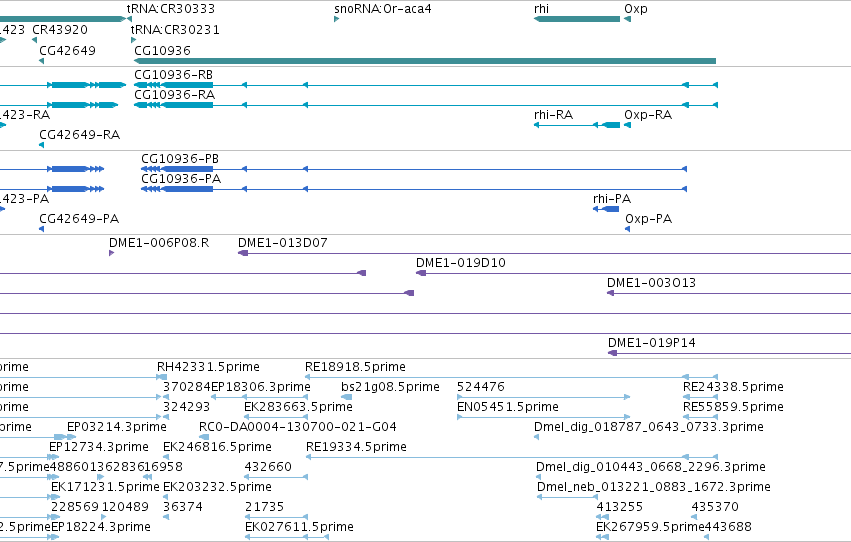Click the CG10936-RB transcript label

(174, 74)
